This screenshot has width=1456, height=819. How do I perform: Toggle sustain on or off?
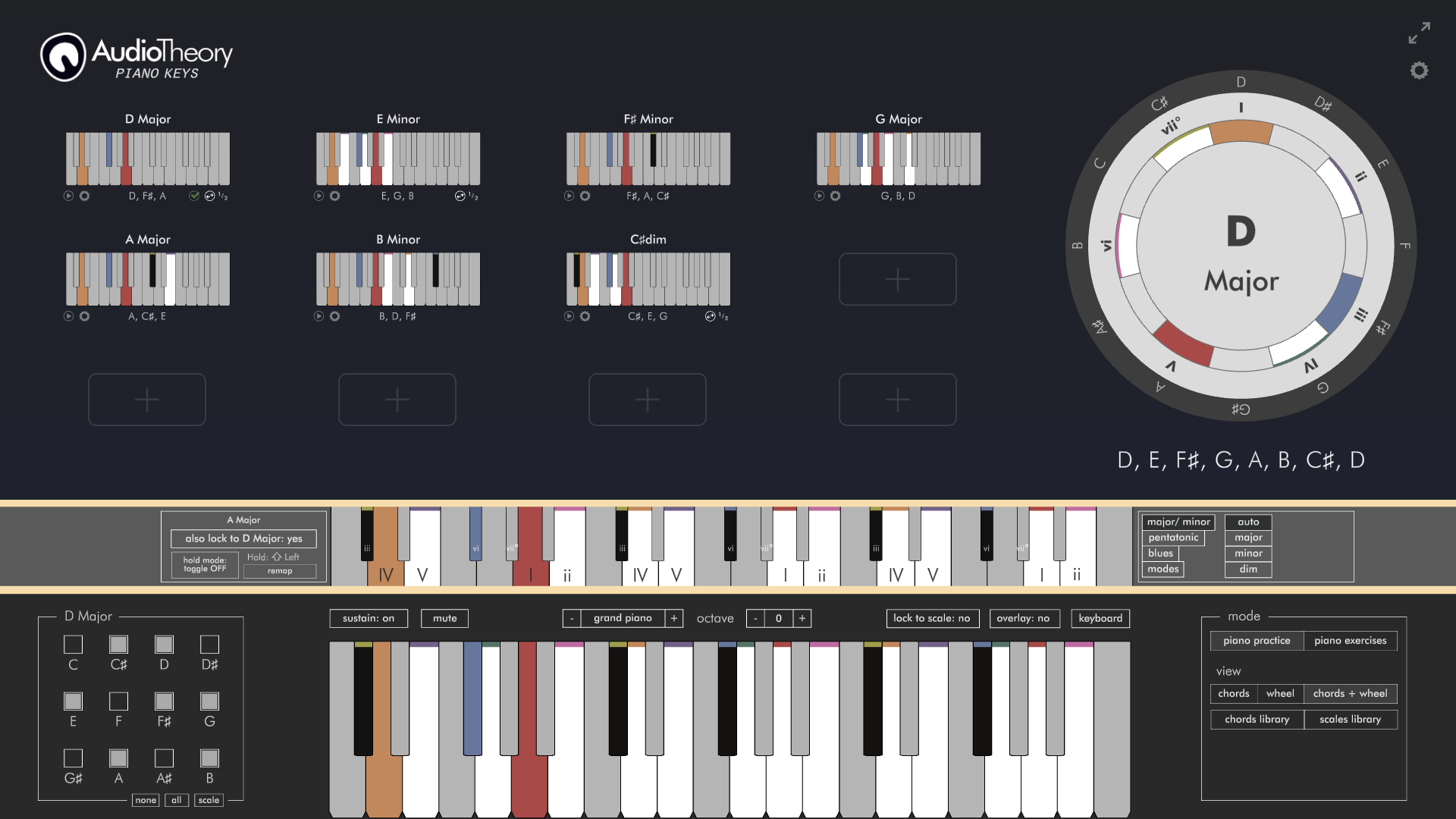click(368, 618)
